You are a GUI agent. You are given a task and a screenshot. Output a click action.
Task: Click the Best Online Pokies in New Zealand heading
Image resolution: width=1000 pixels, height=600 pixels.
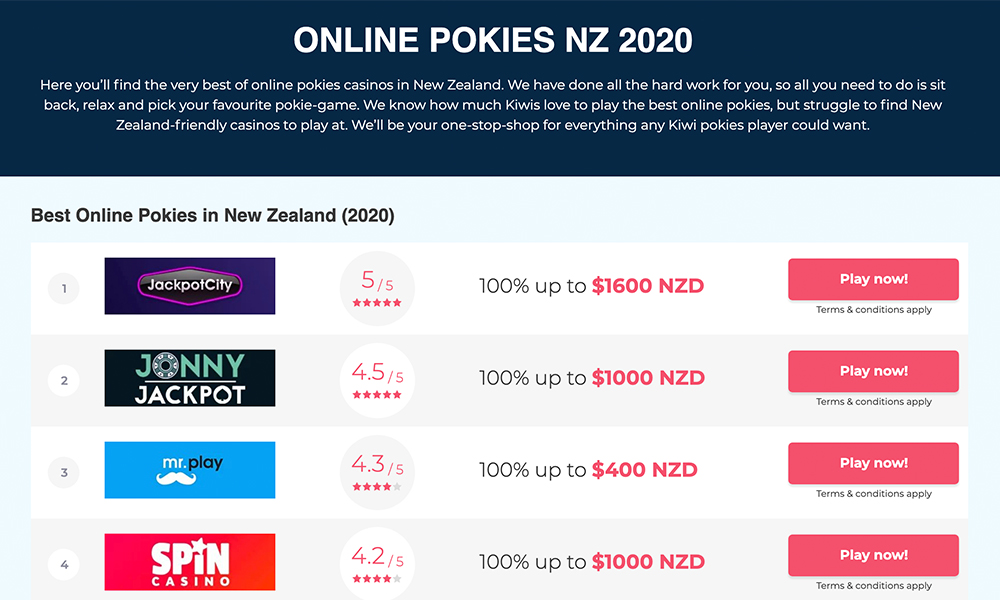click(x=213, y=216)
